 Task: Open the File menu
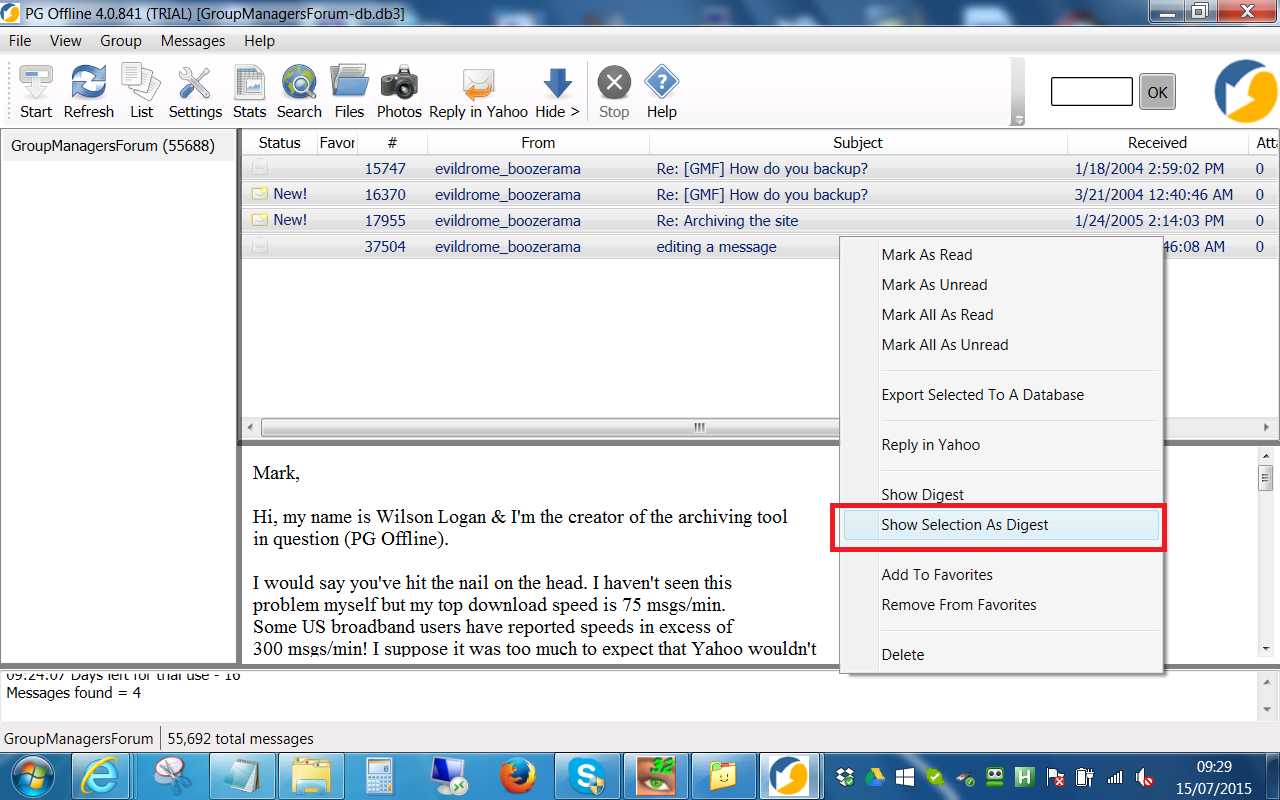pos(20,41)
